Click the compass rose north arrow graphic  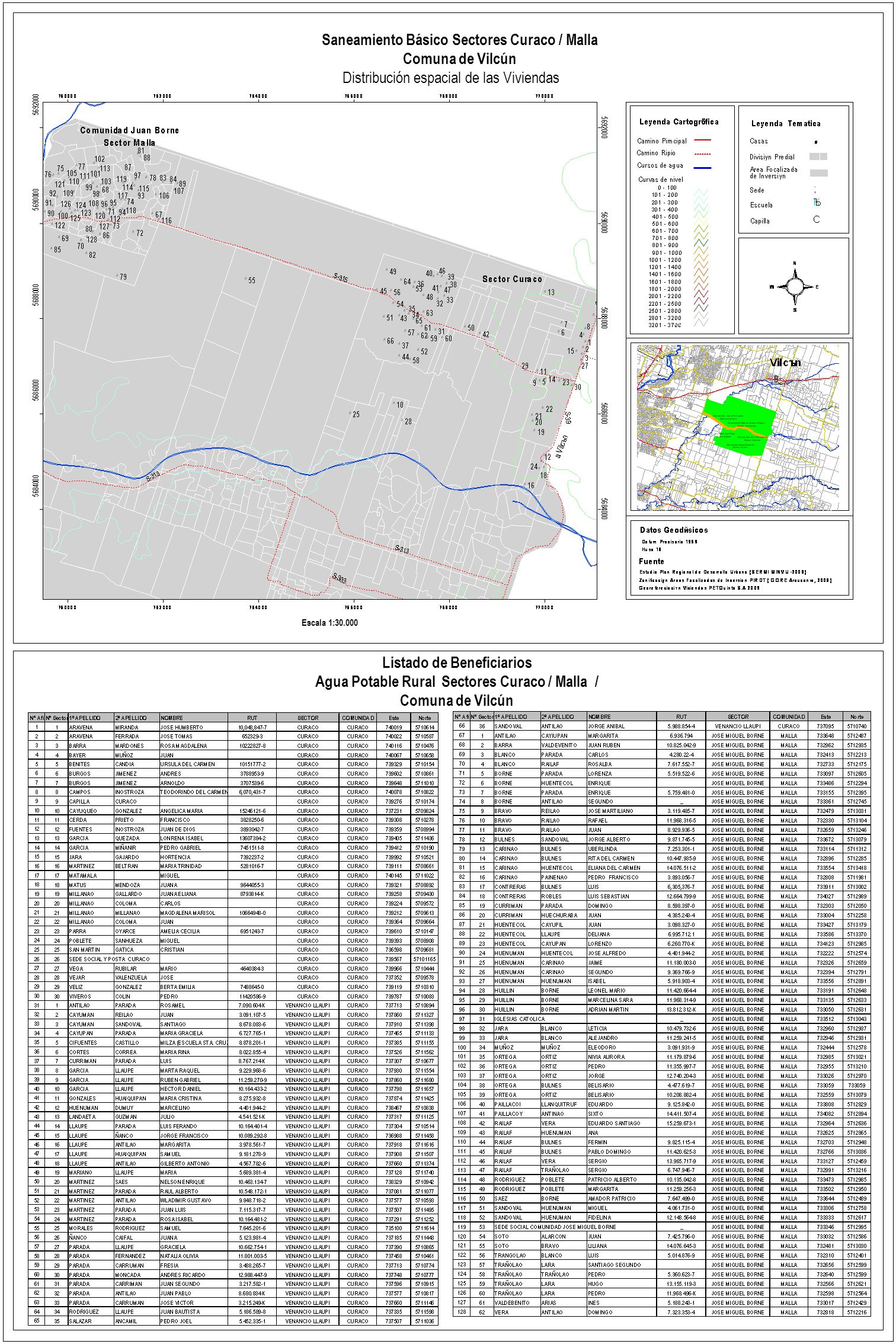[x=795, y=286]
